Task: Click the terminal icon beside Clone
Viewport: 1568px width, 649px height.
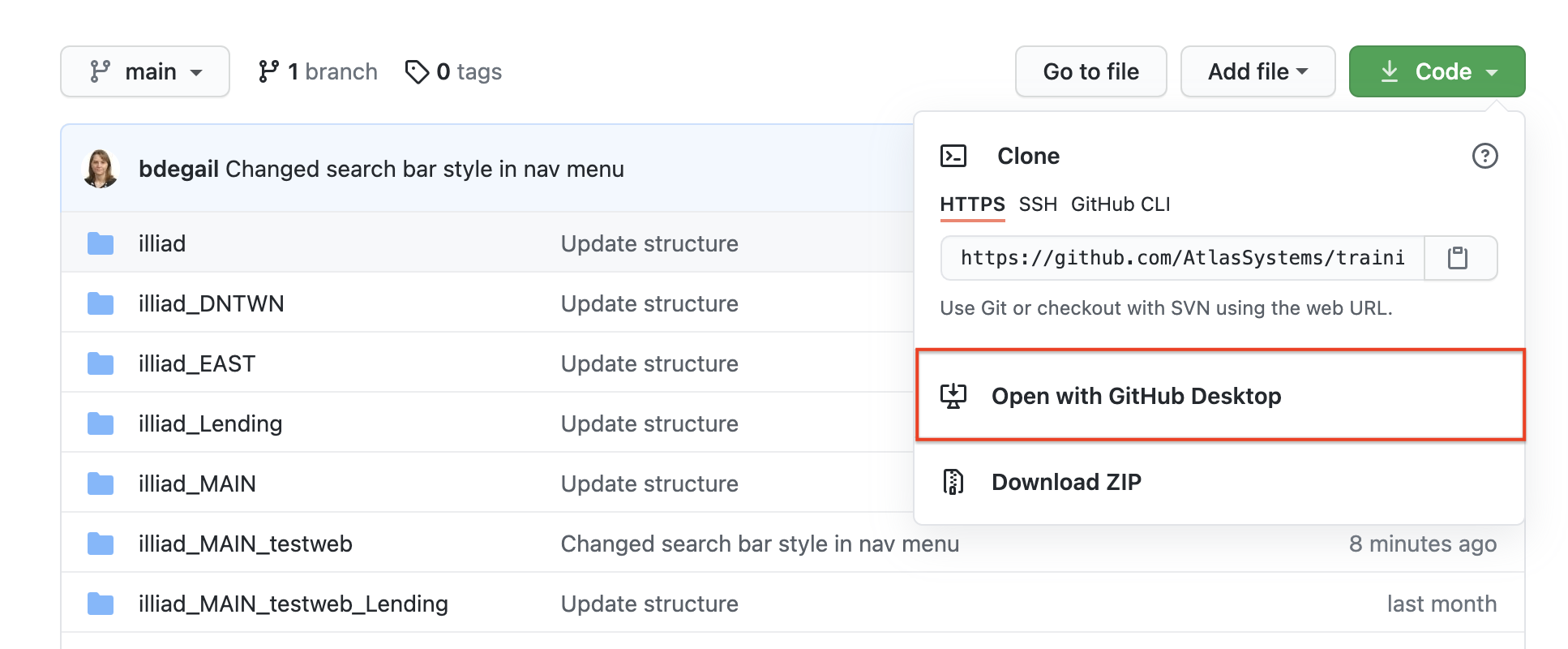Action: point(953,156)
